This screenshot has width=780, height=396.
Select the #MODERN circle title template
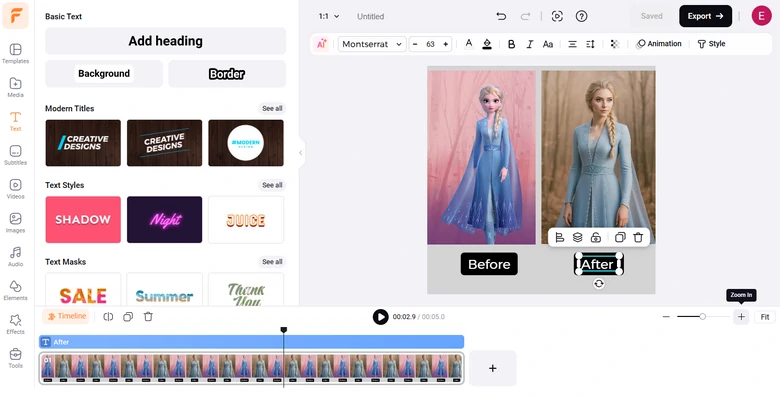[246, 143]
